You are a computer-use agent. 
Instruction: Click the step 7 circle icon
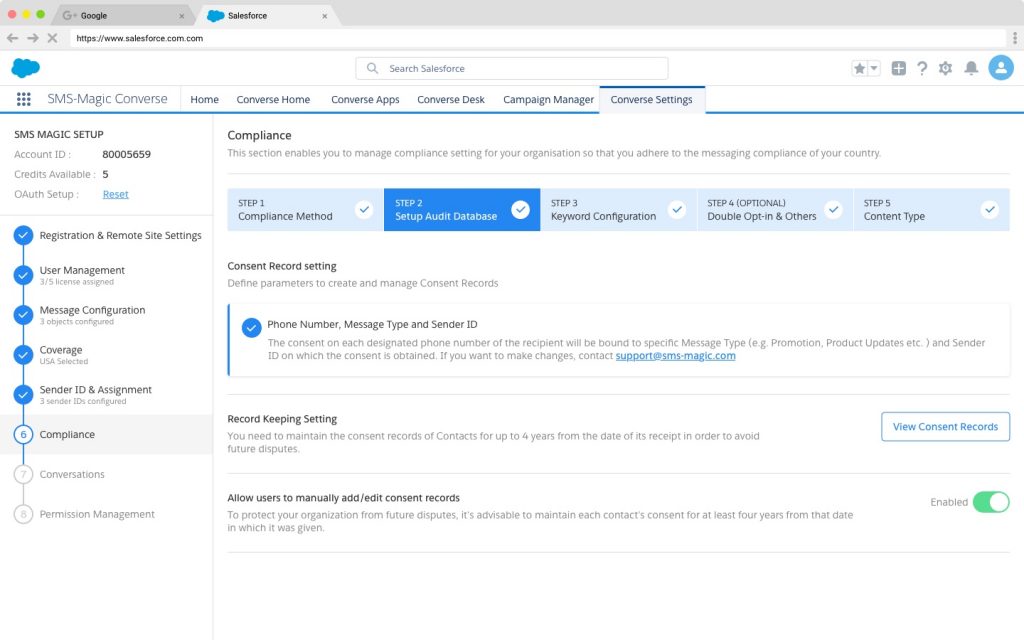(x=24, y=474)
